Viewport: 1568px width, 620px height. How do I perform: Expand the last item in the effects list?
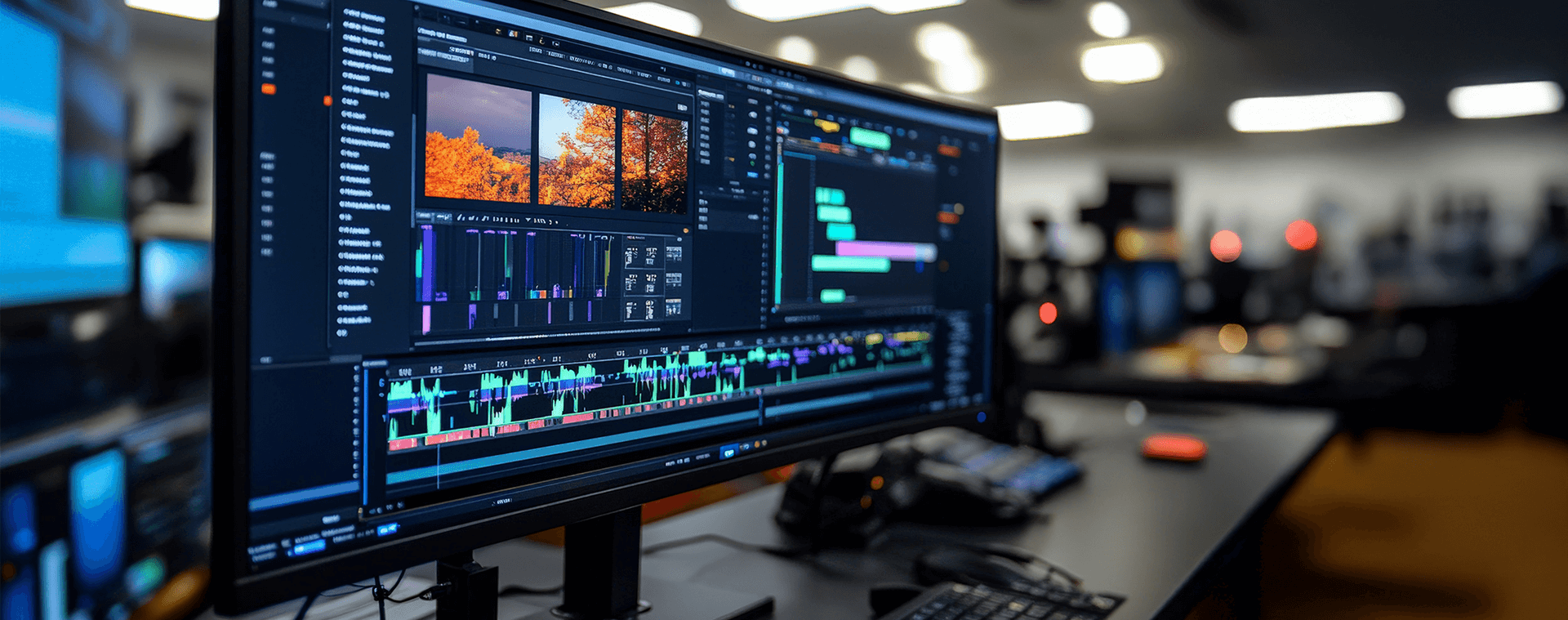tap(343, 332)
